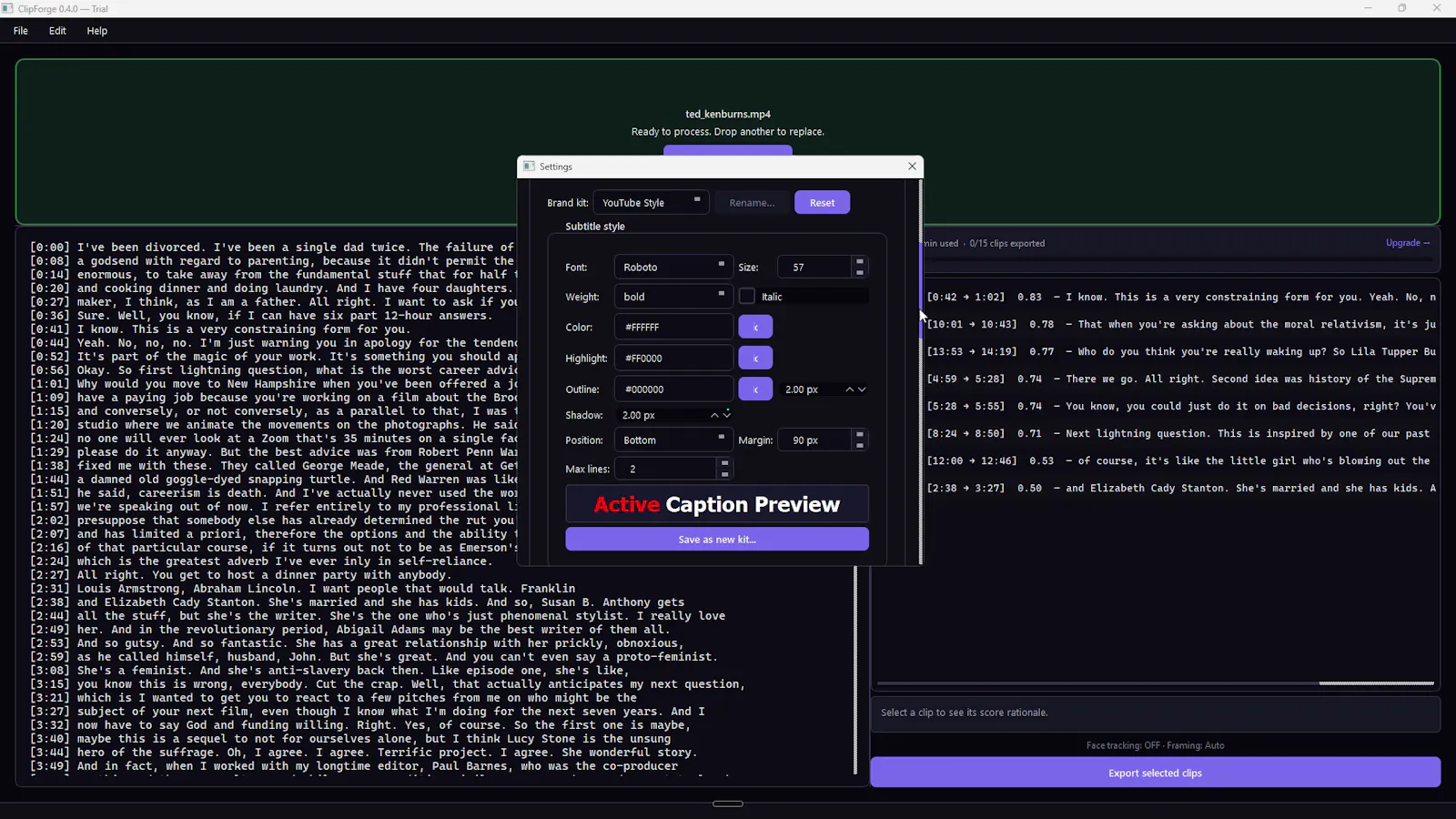Viewport: 1456px width, 819px height.
Task: Decrease Shadow value with down arrow
Action: (x=727, y=417)
